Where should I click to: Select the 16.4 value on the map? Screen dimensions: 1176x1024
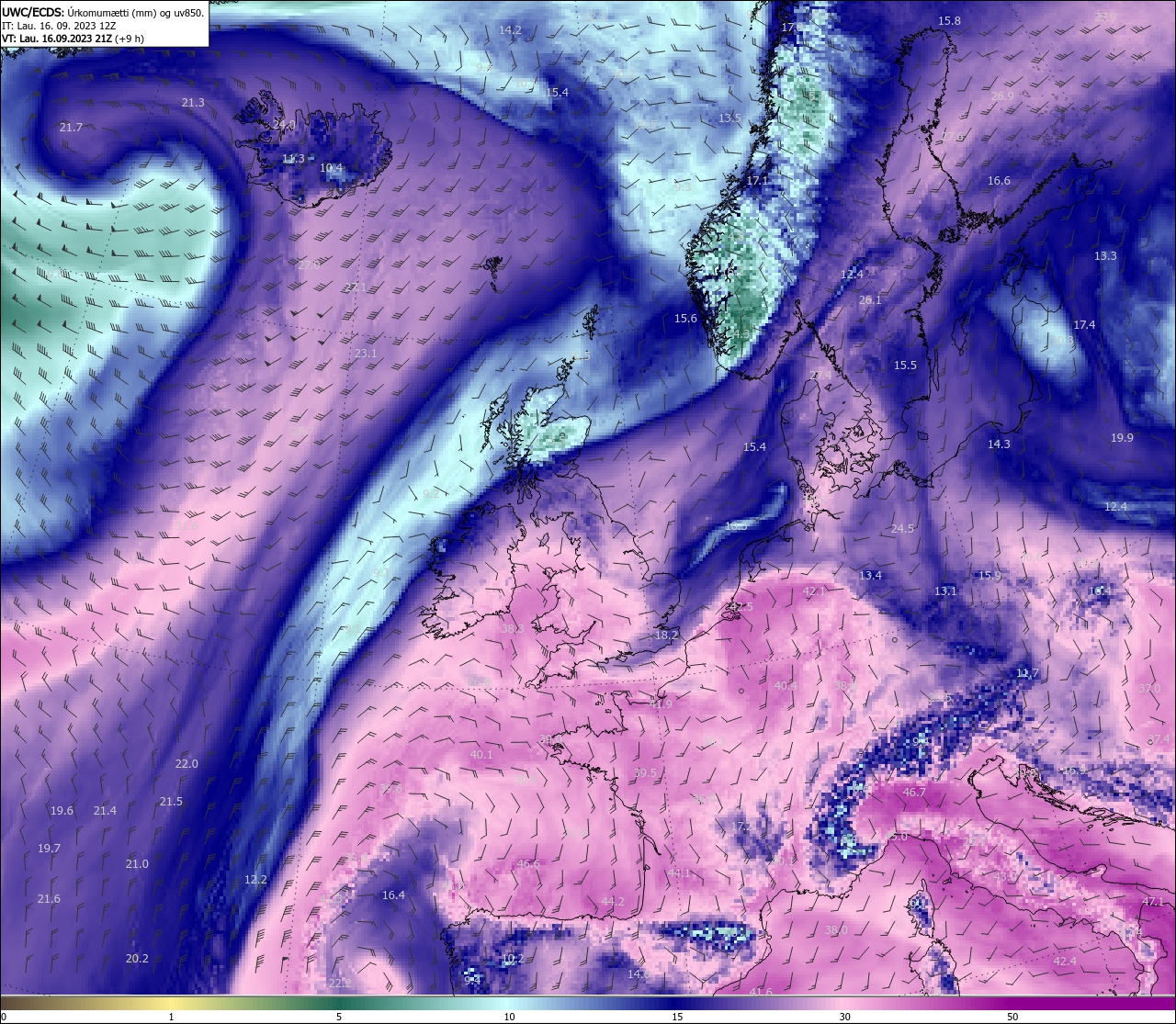[393, 895]
